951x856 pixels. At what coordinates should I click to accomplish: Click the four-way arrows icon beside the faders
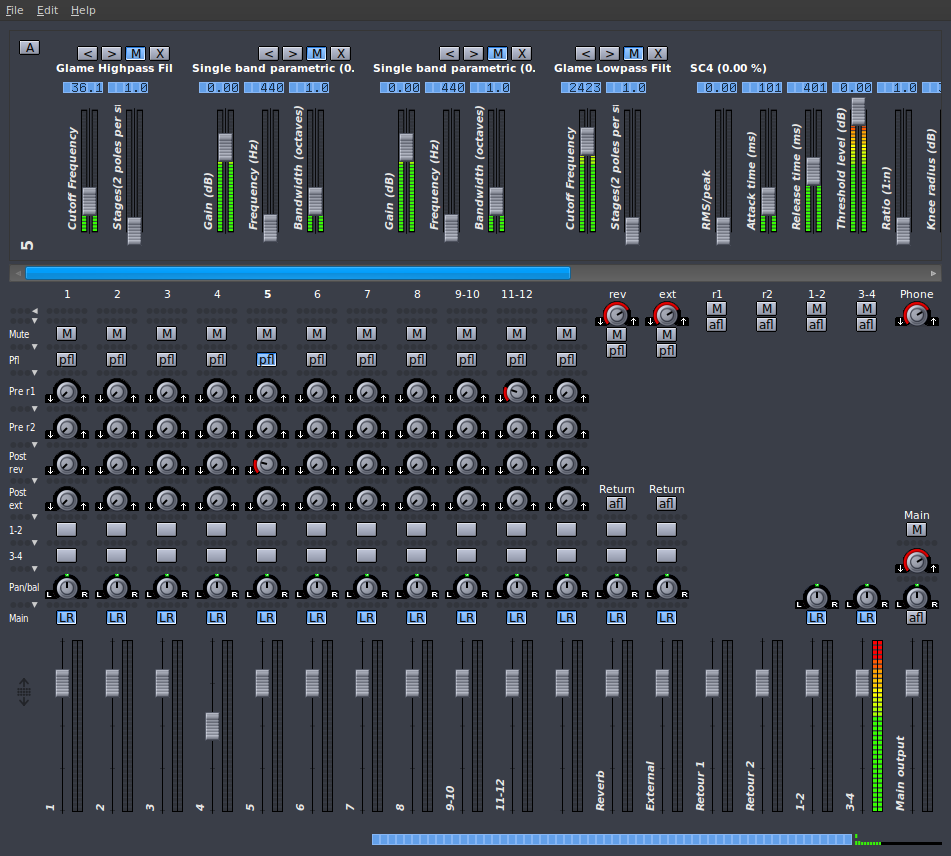point(22,692)
